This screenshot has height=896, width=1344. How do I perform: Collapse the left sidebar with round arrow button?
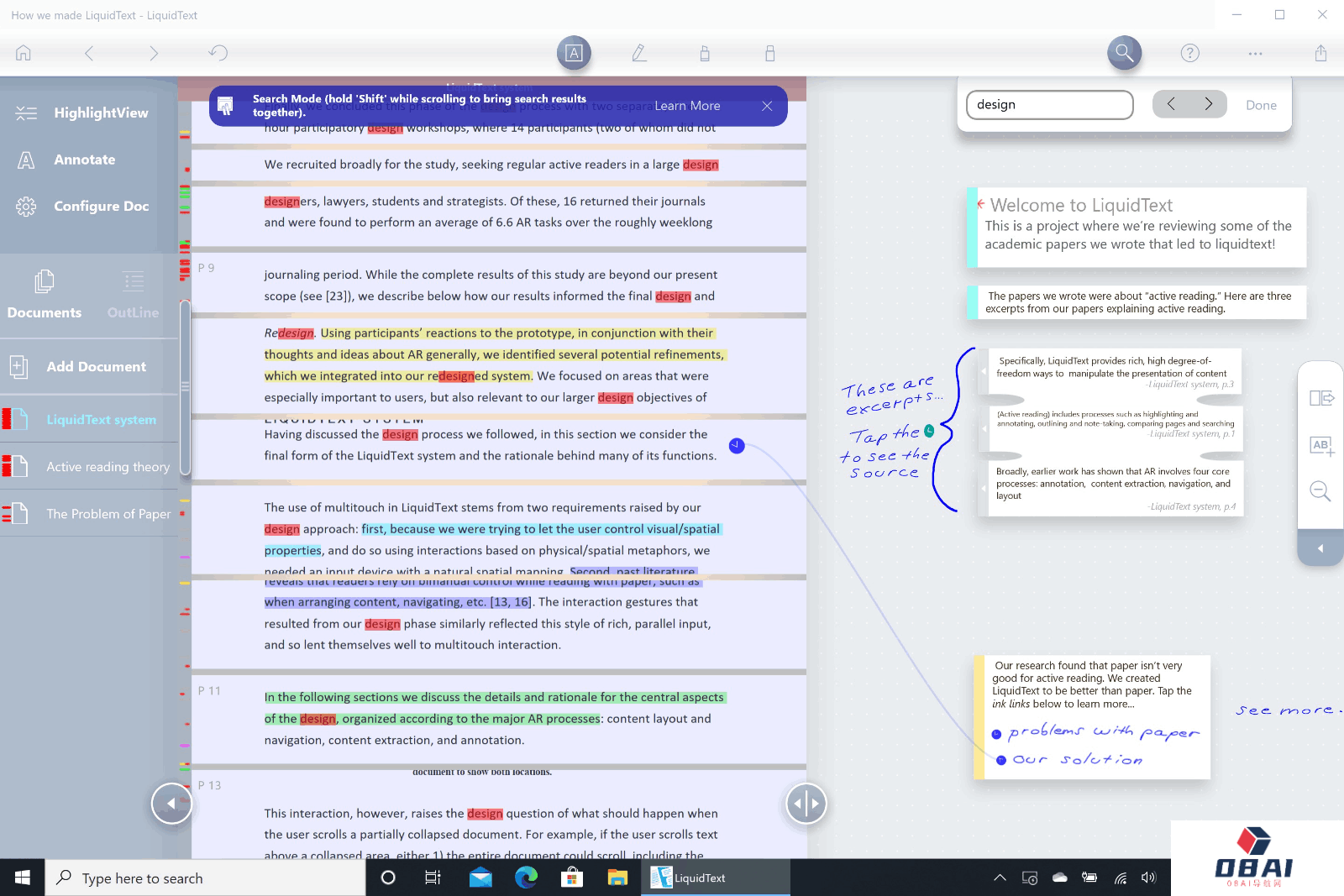(x=171, y=804)
